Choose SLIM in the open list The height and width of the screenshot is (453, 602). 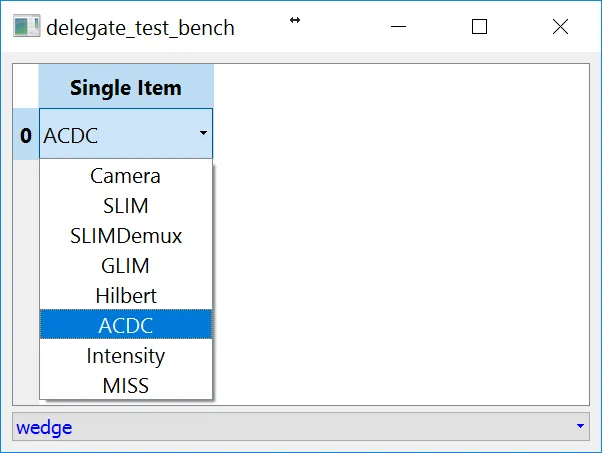coord(126,206)
